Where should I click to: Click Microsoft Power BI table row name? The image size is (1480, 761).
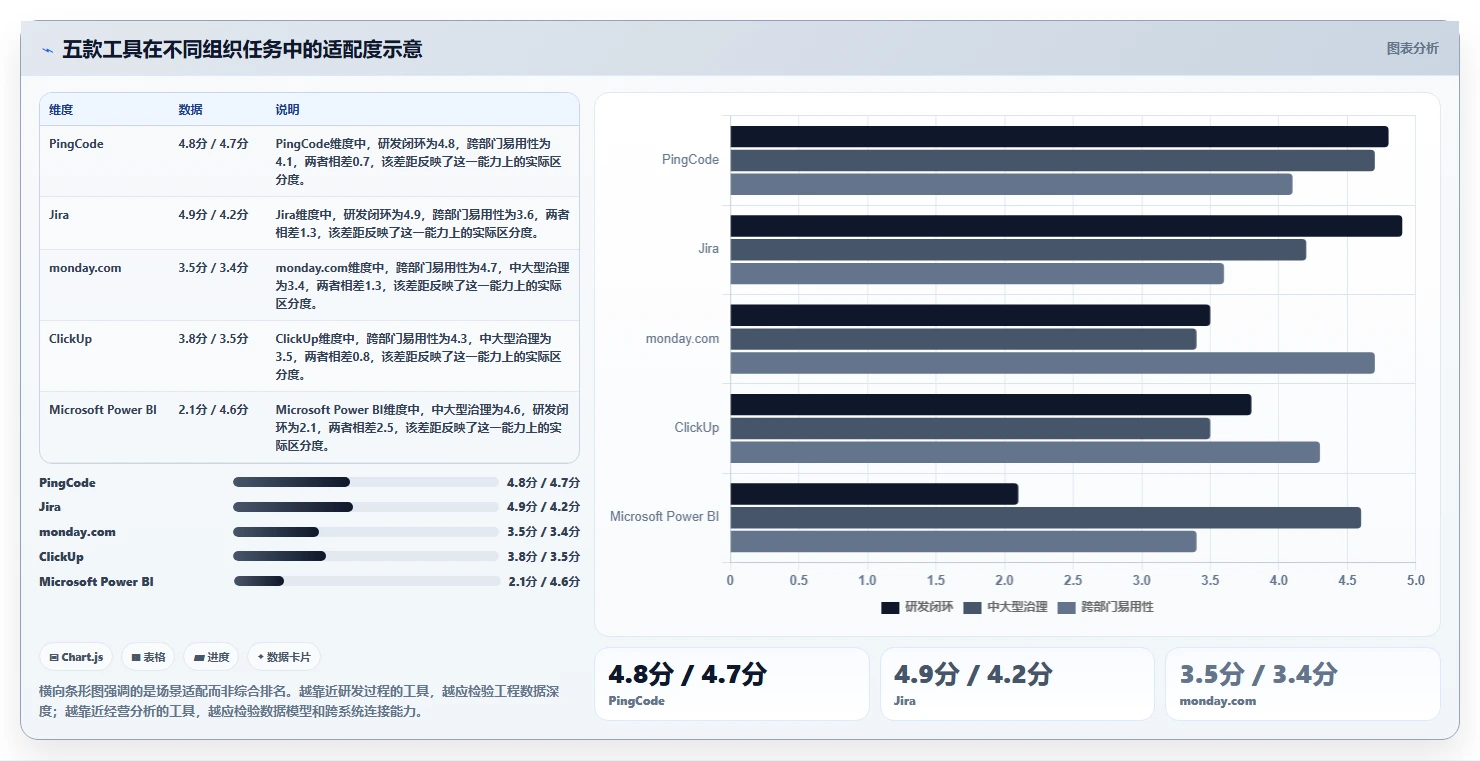[x=103, y=410]
